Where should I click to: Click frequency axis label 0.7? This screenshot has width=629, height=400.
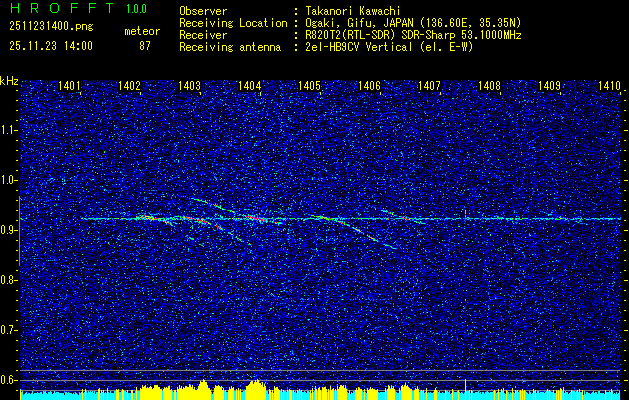pos(7,330)
